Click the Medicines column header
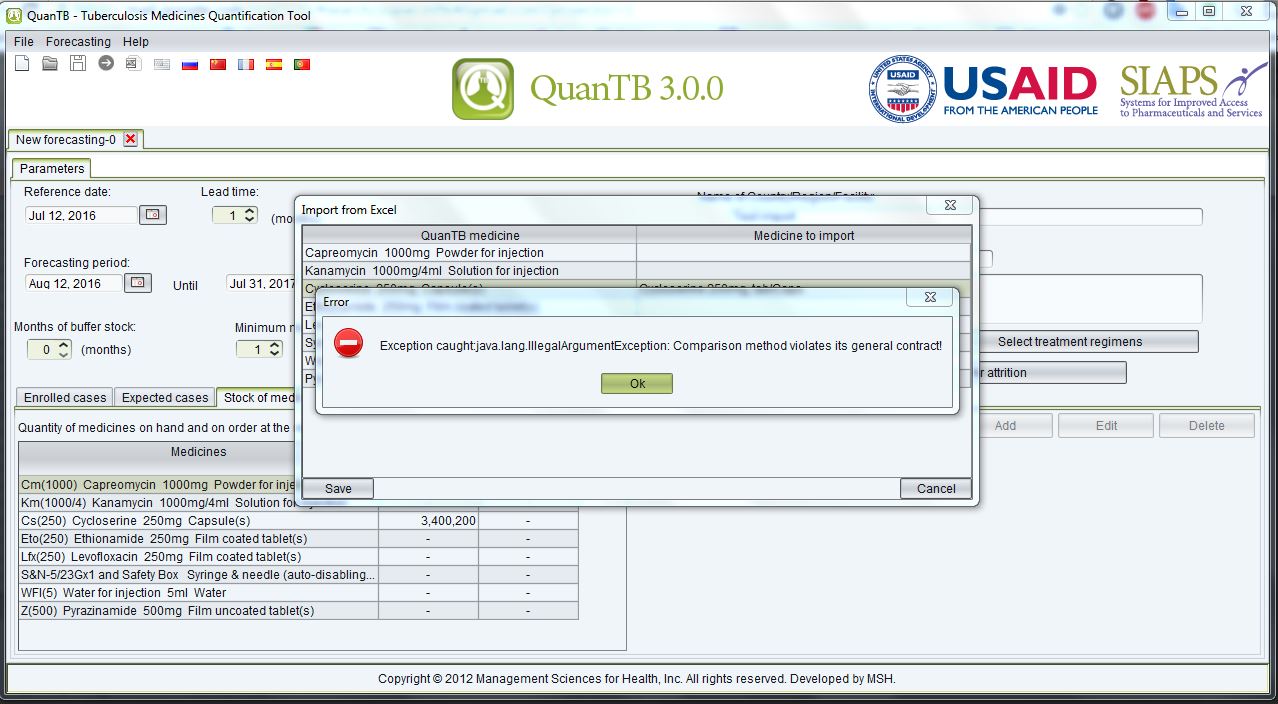The height and width of the screenshot is (704, 1278). 198,452
